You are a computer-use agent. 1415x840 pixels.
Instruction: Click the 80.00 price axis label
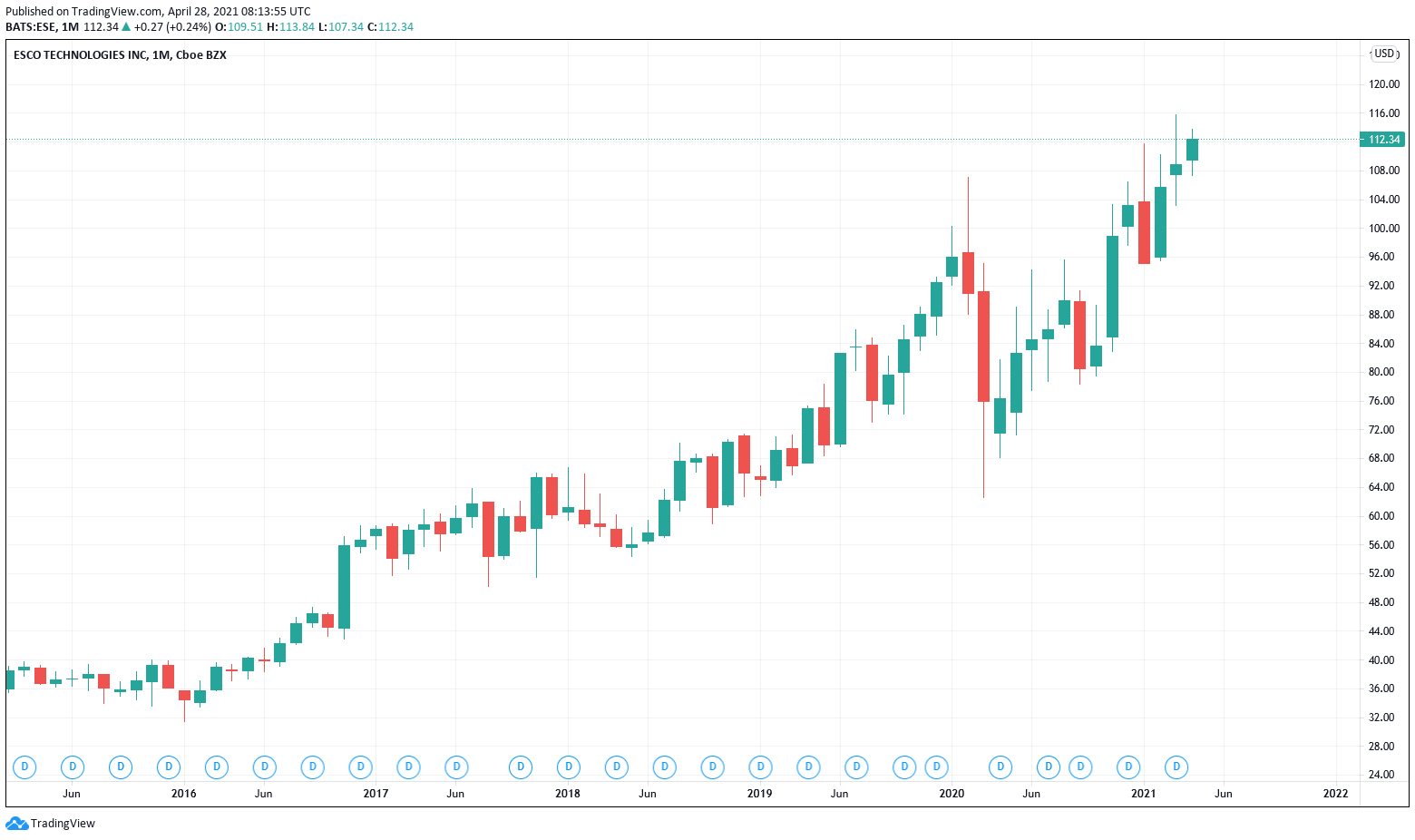pyautogui.click(x=1382, y=372)
